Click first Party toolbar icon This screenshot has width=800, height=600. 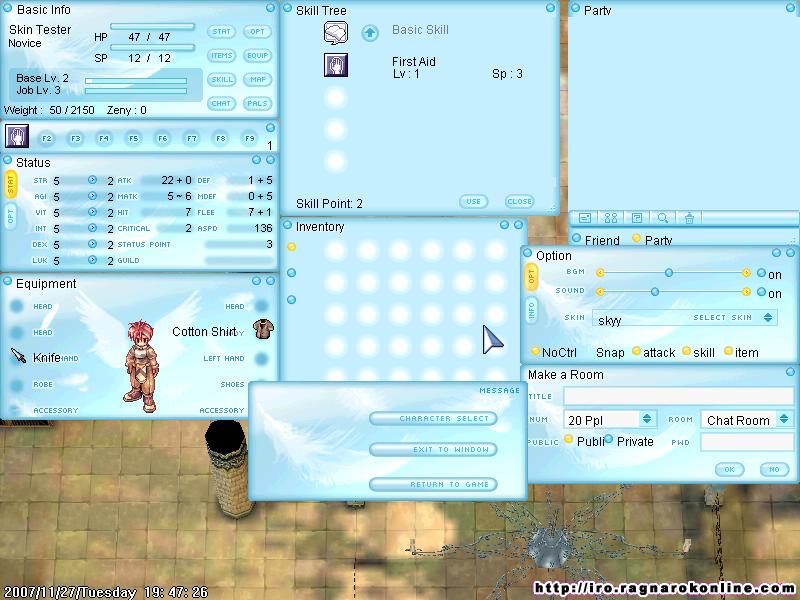click(585, 218)
